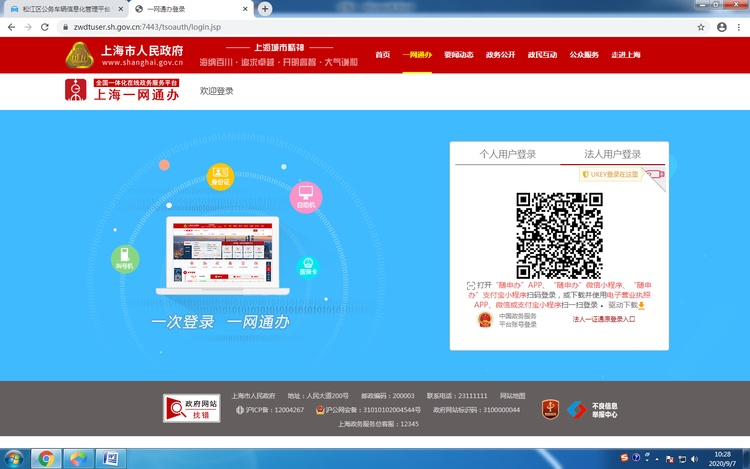Click the 上海政务服务总客服：12345 text
The width and height of the screenshot is (750, 469).
(x=378, y=424)
